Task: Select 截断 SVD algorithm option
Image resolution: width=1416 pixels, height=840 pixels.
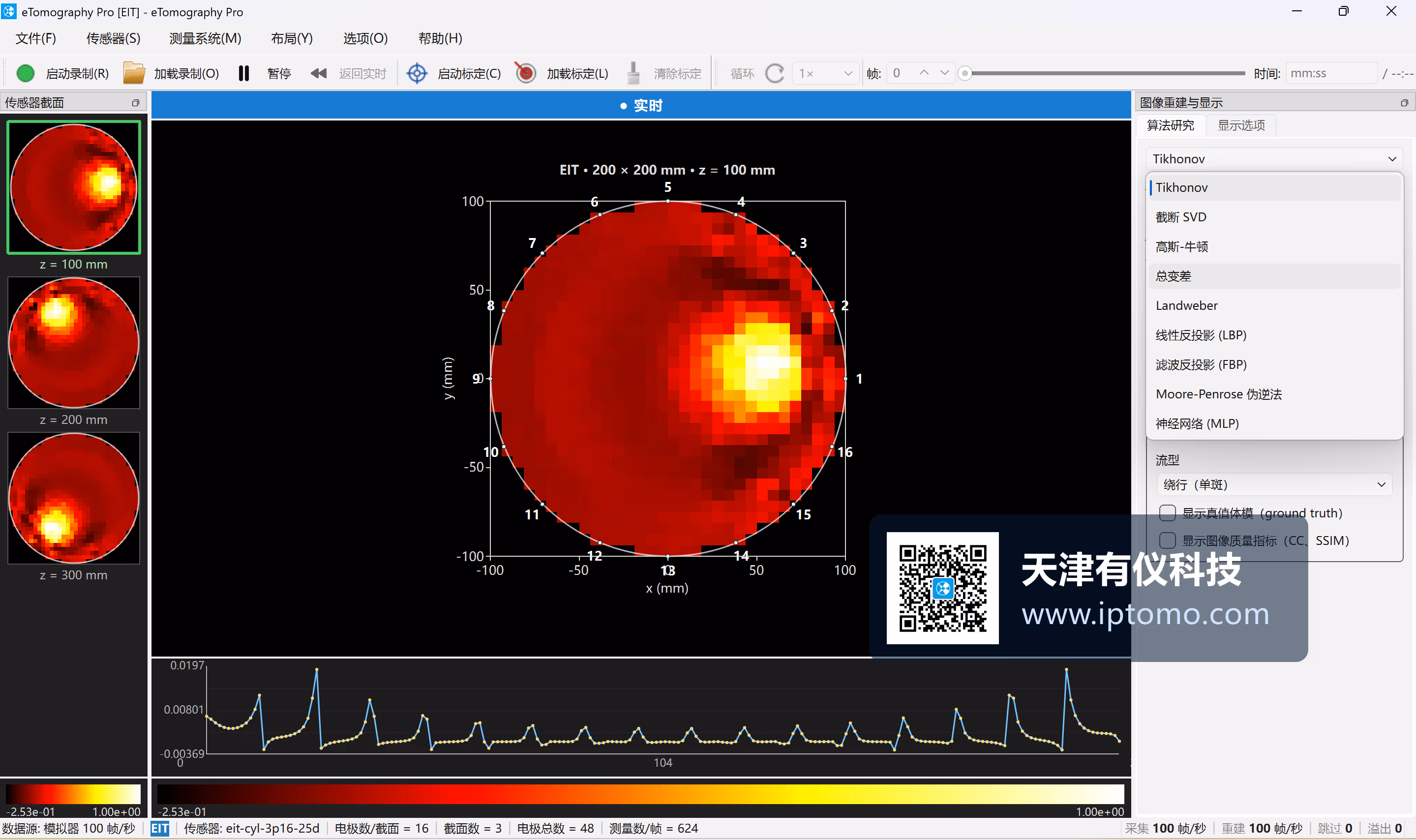Action: 1274,217
